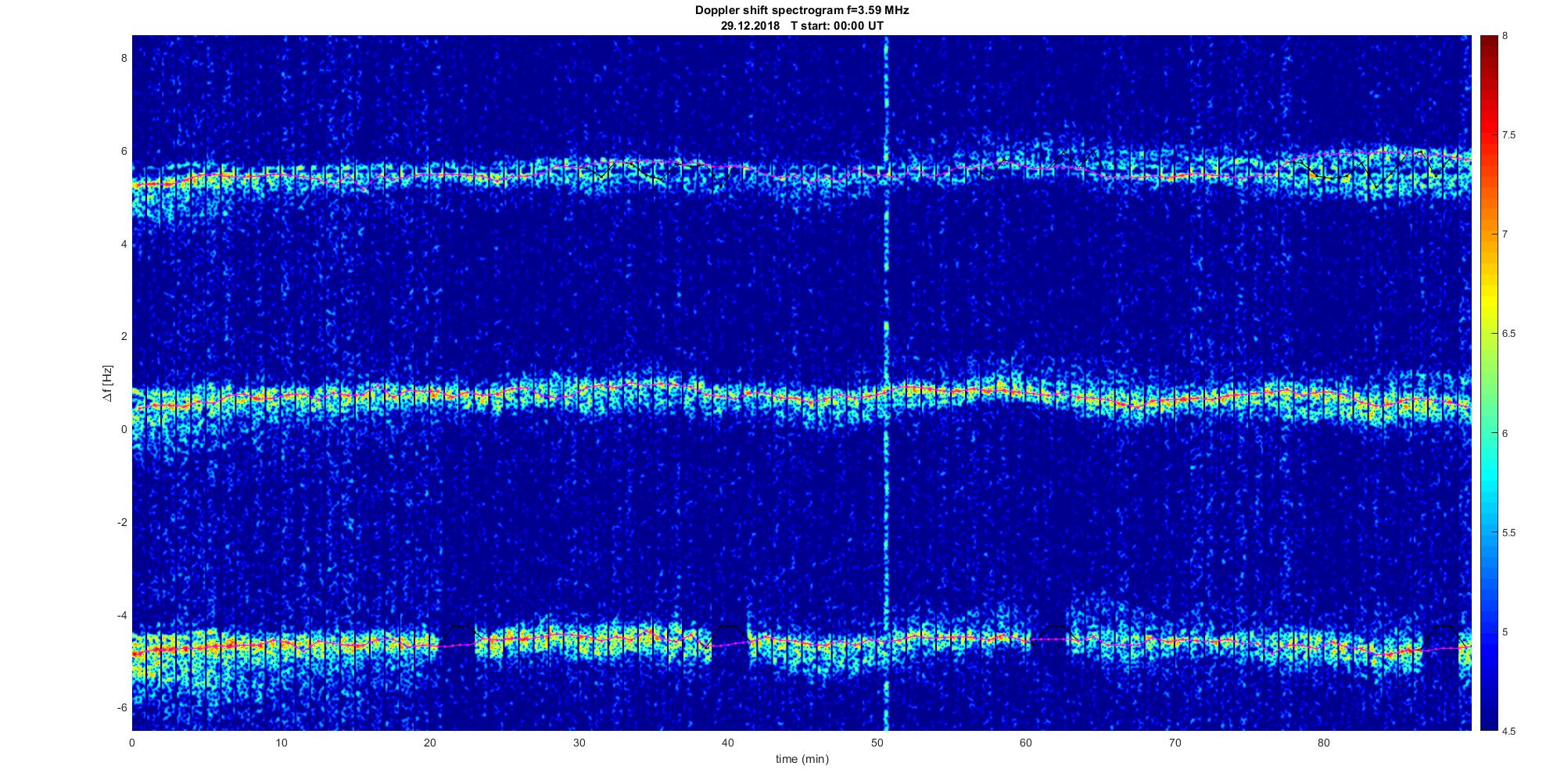Click y-axis tick label '-4'

tap(122, 615)
